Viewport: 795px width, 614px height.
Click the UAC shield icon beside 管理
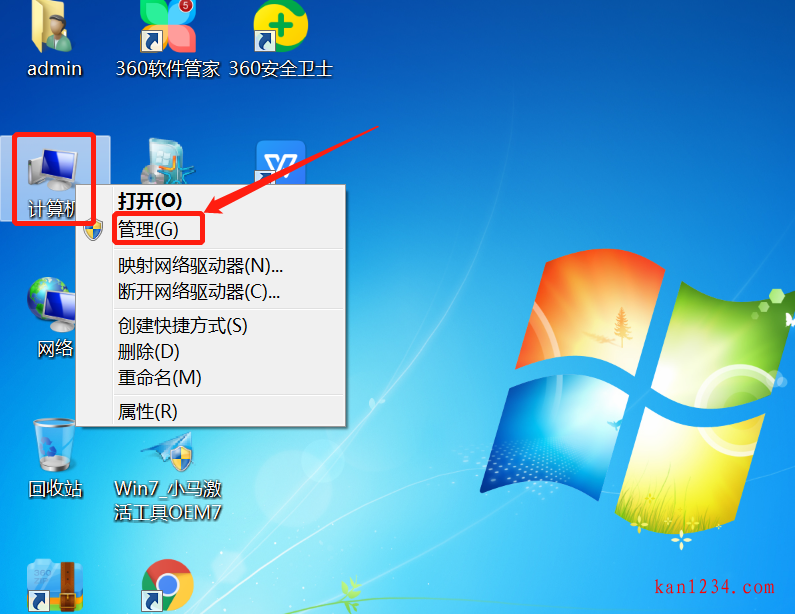click(93, 230)
